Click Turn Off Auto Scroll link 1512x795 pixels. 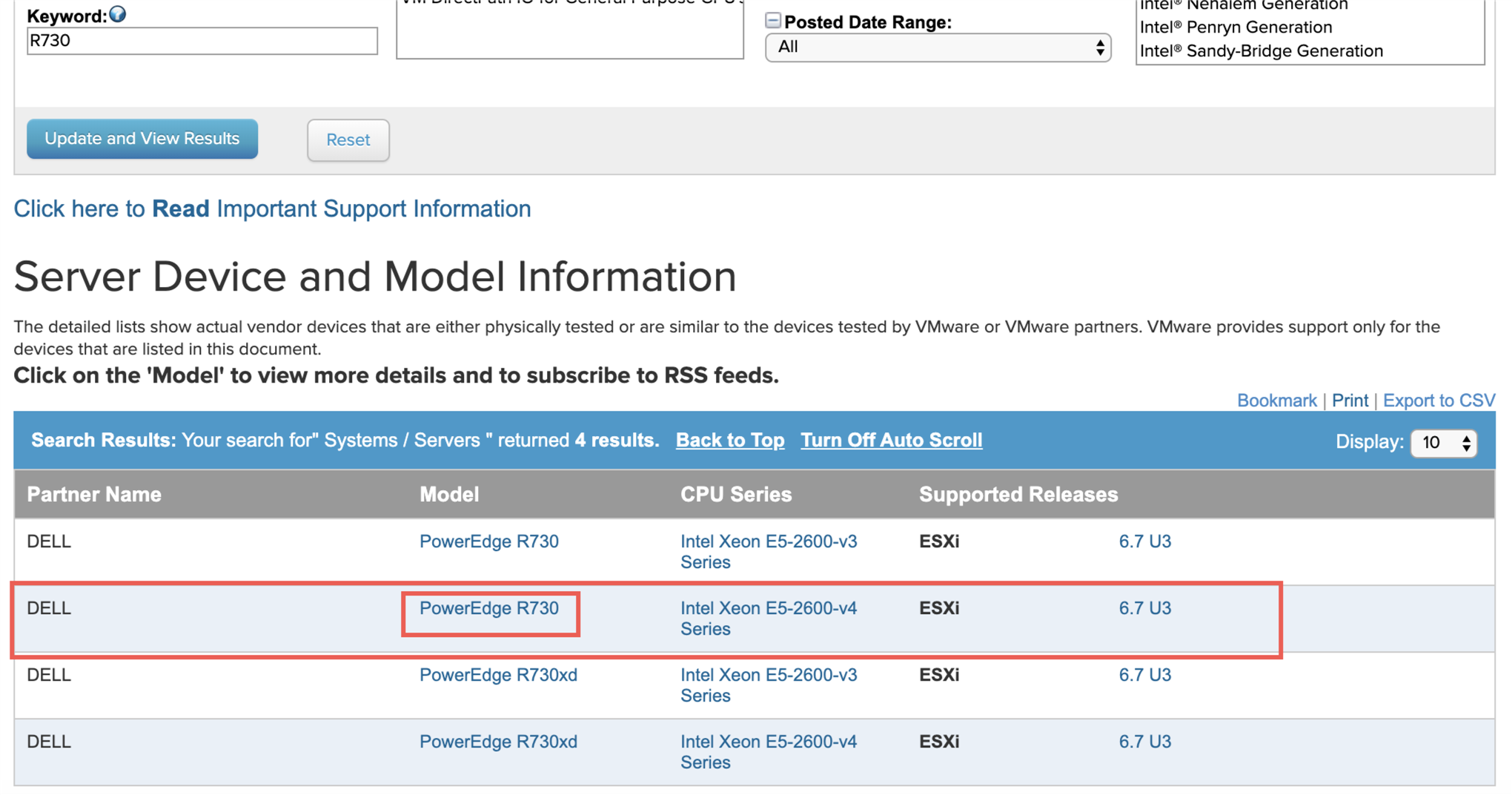[x=892, y=440]
